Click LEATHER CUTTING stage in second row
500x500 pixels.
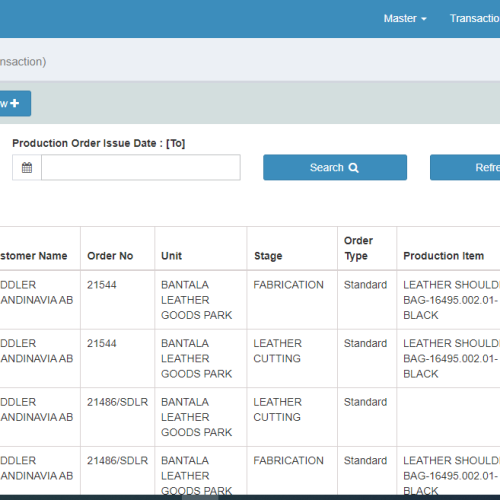click(x=277, y=351)
